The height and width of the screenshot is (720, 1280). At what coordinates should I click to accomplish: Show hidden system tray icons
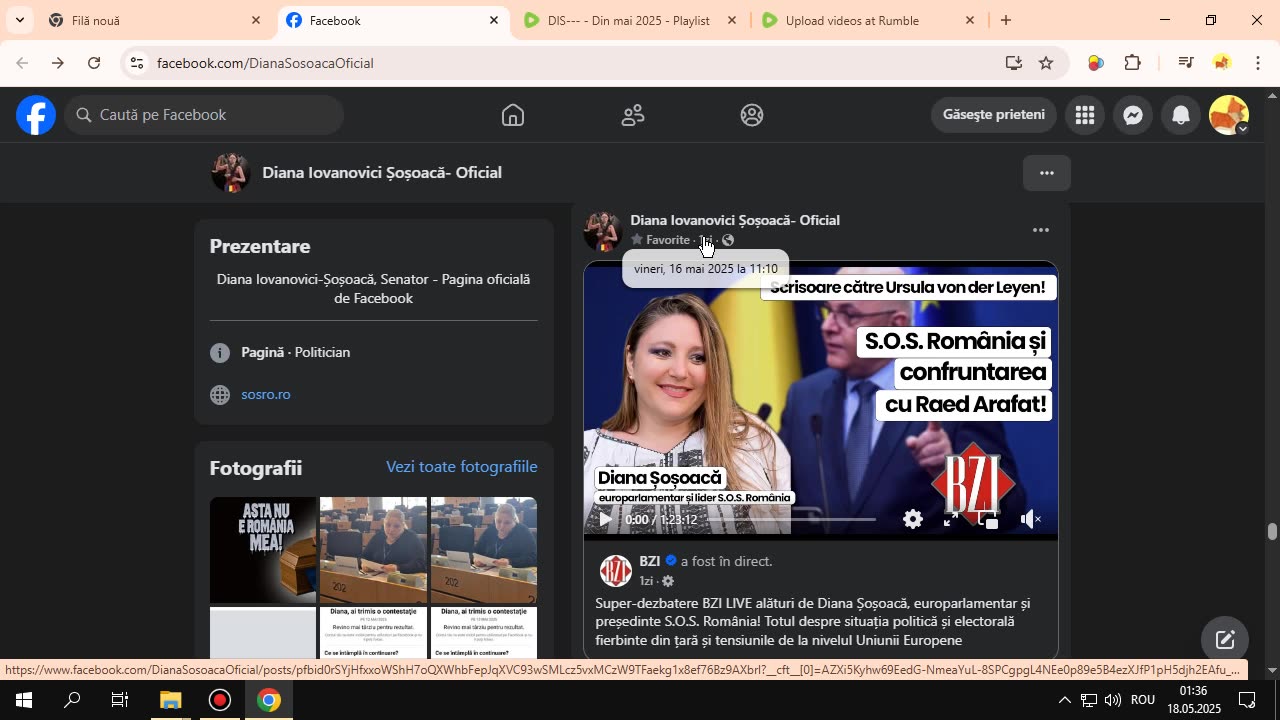point(1064,700)
